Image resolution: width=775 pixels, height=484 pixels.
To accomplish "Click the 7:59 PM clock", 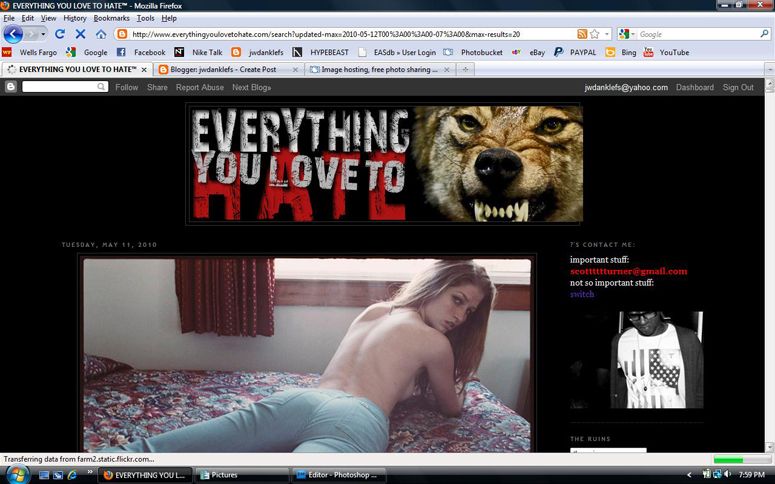I will [751, 475].
